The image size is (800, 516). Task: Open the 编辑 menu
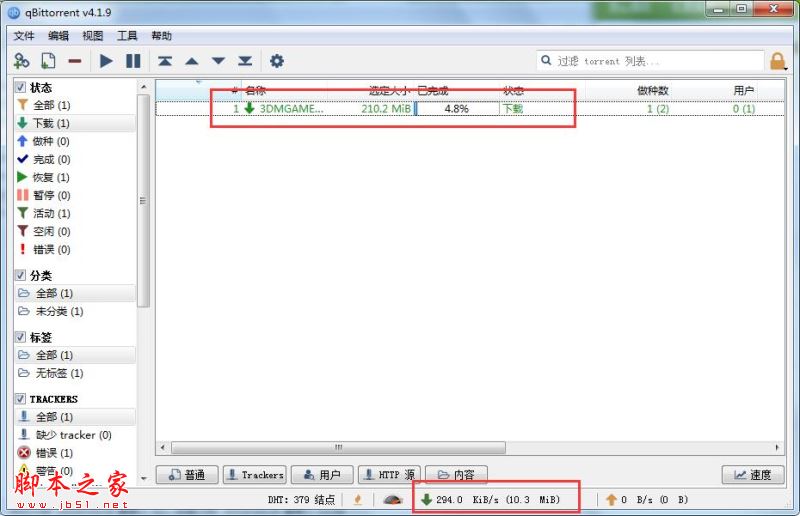coord(58,36)
